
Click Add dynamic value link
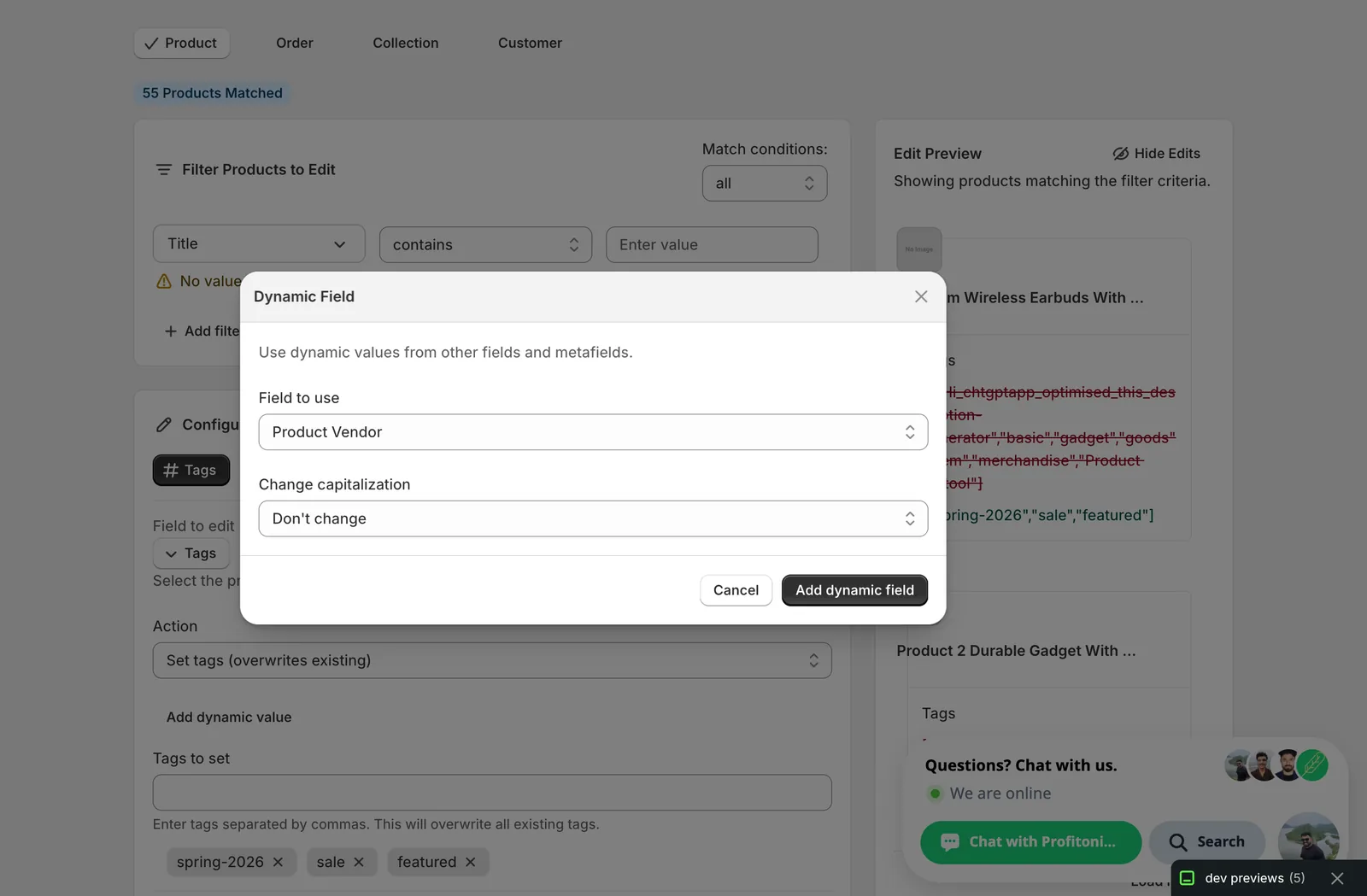pyautogui.click(x=229, y=717)
